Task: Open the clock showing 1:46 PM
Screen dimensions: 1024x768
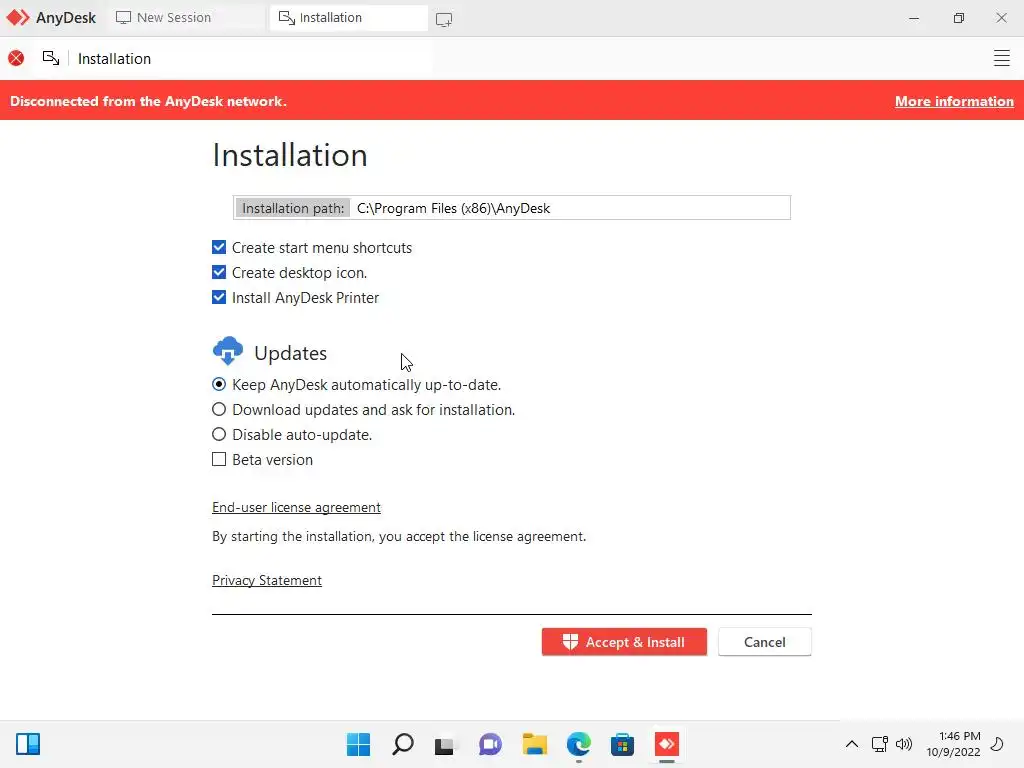Action: click(953, 744)
